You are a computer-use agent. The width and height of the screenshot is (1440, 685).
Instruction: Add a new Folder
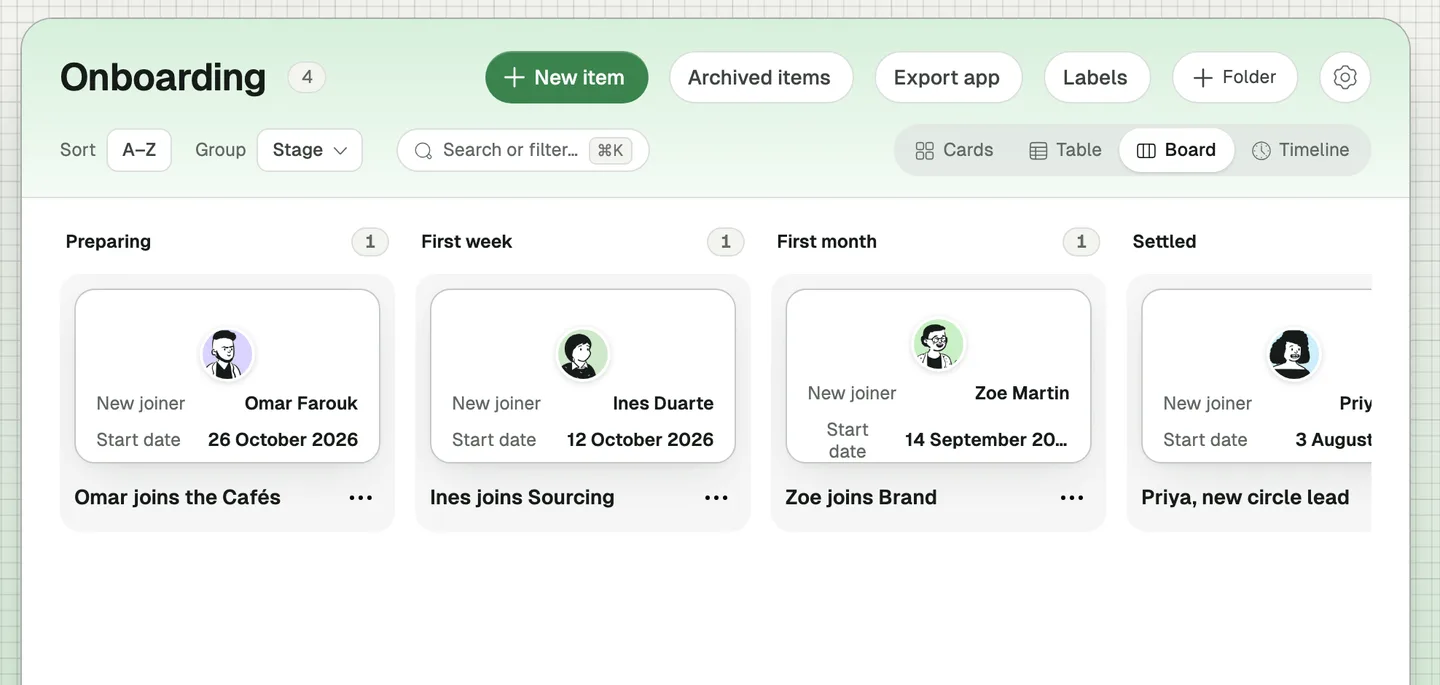(1235, 77)
